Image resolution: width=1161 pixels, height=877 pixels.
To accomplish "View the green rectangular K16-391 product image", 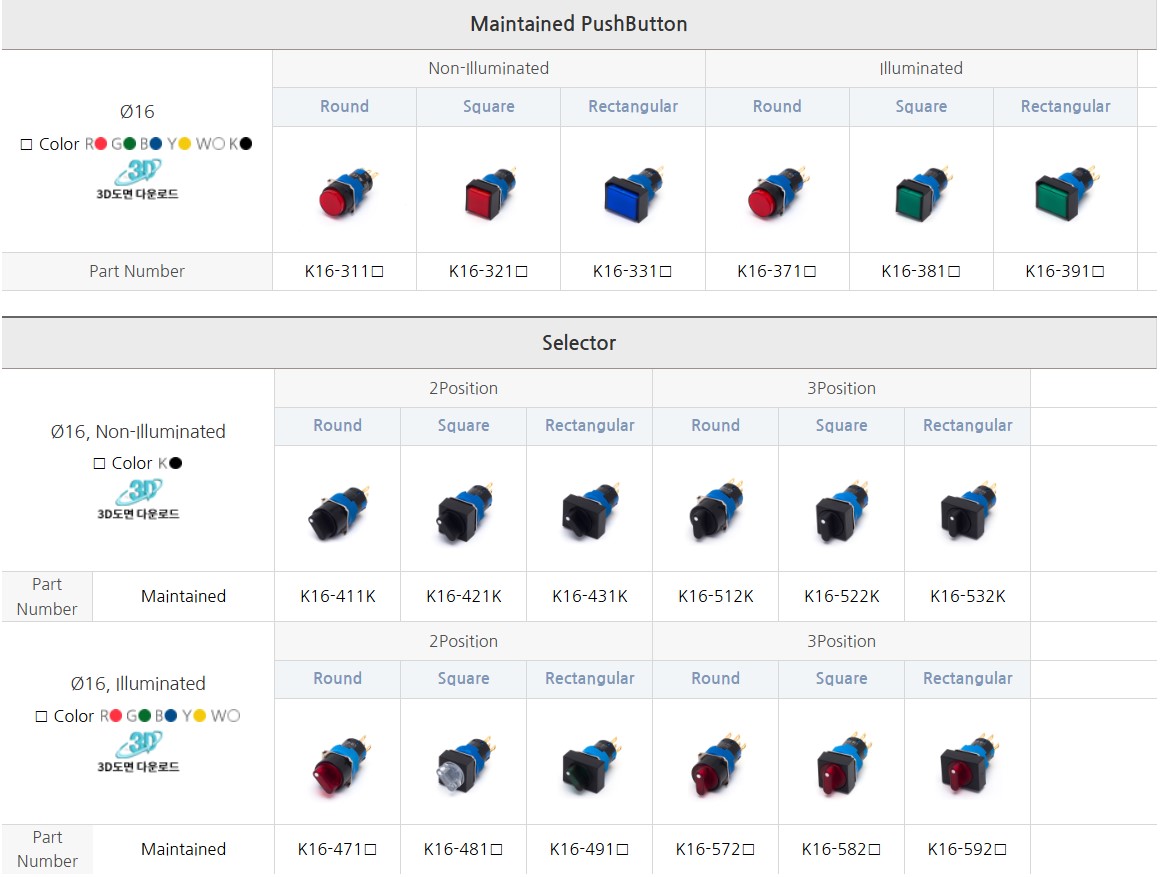I will coord(1063,192).
